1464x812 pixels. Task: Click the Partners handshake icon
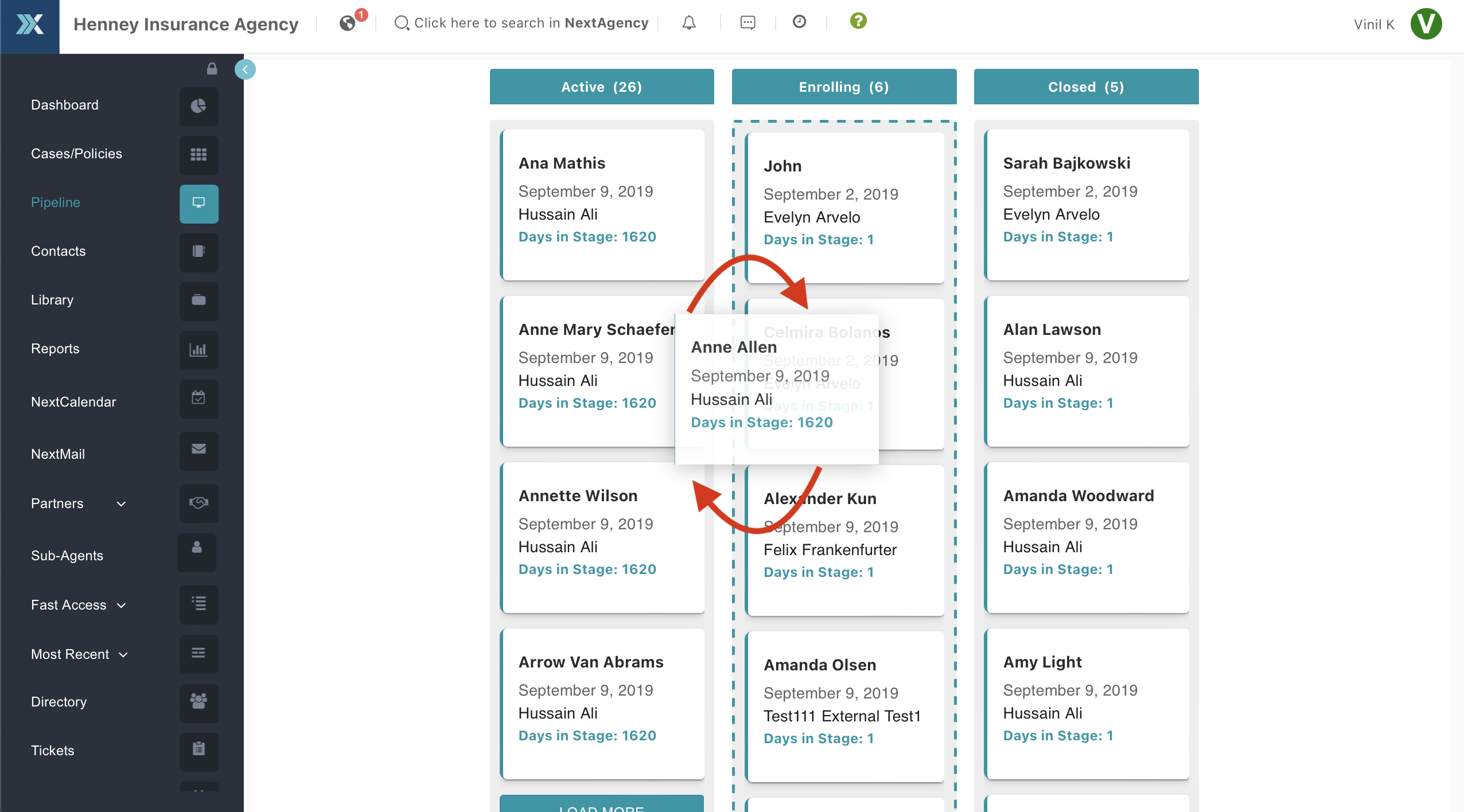[198, 502]
